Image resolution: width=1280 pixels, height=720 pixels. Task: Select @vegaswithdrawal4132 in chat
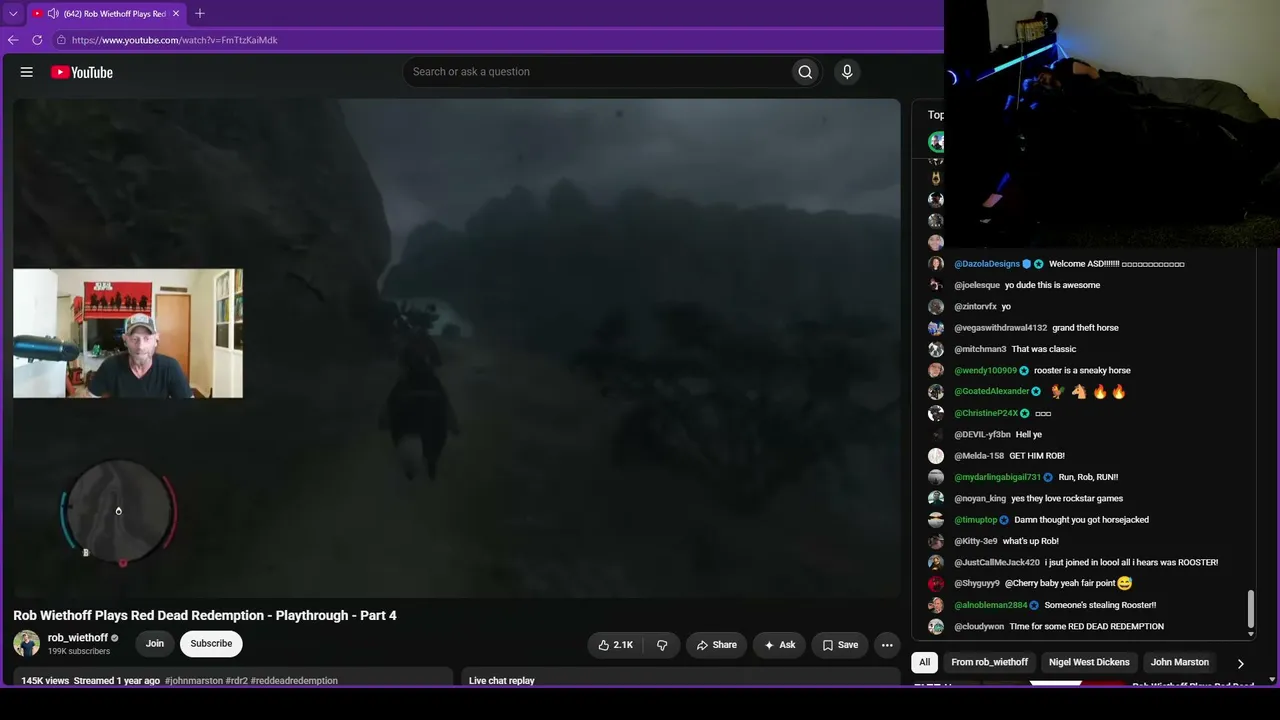pos(1000,328)
